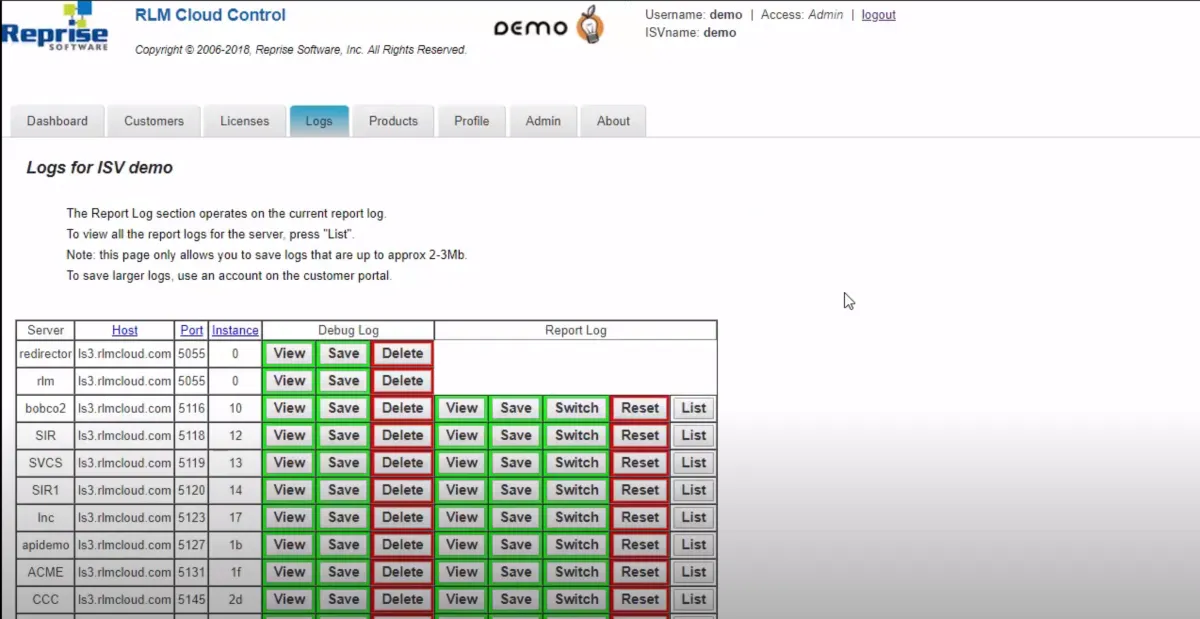
Task: Click the logout link
Action: (879, 15)
